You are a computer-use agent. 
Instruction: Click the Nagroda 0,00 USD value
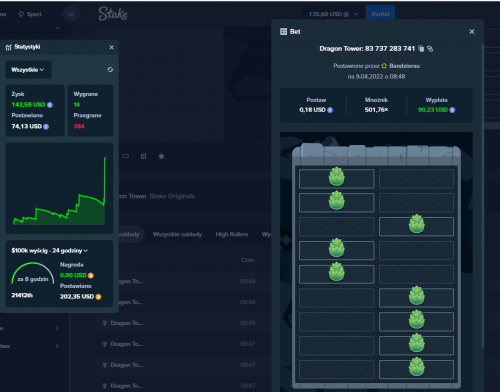click(x=73, y=275)
